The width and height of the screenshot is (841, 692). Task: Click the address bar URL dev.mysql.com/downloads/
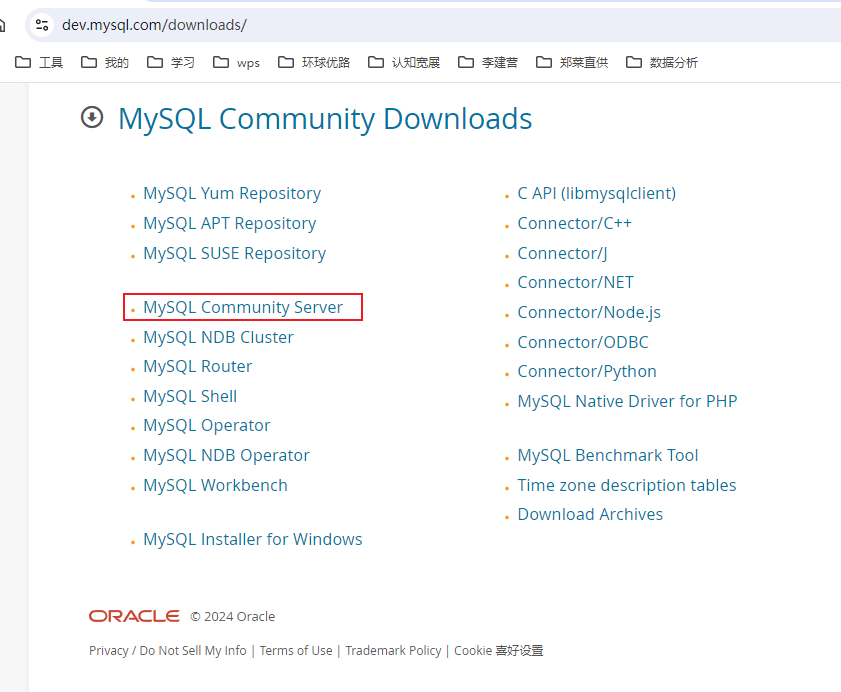coord(154,25)
